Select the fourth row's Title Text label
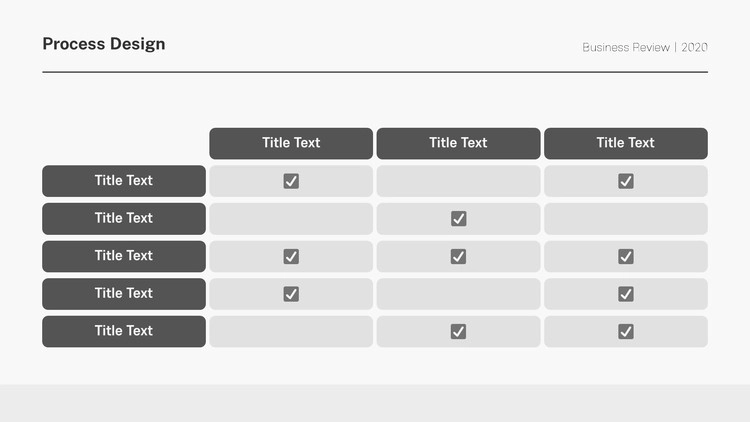The image size is (750, 422). point(124,293)
